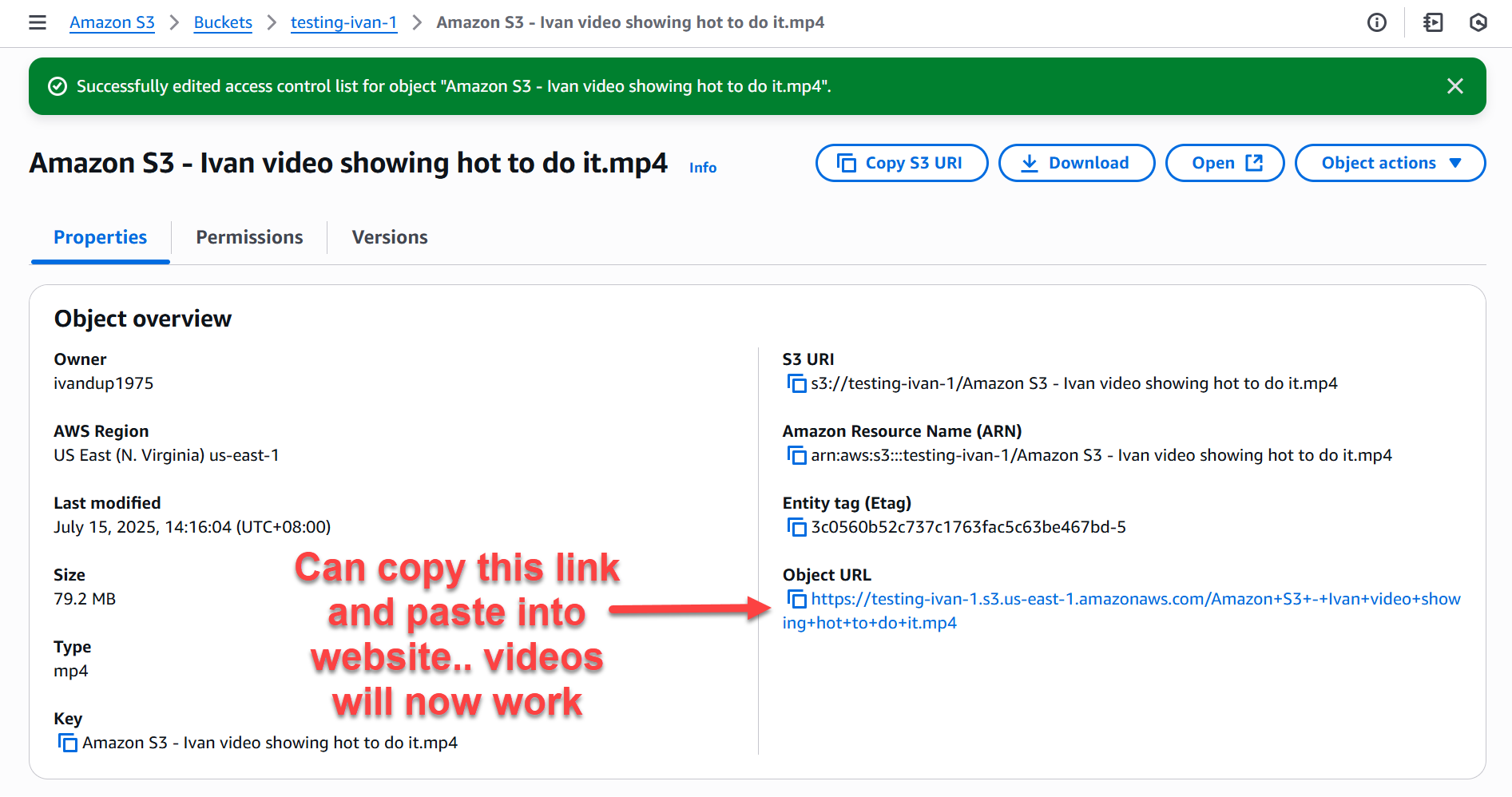Copy the Entity tag value icon

796,527
